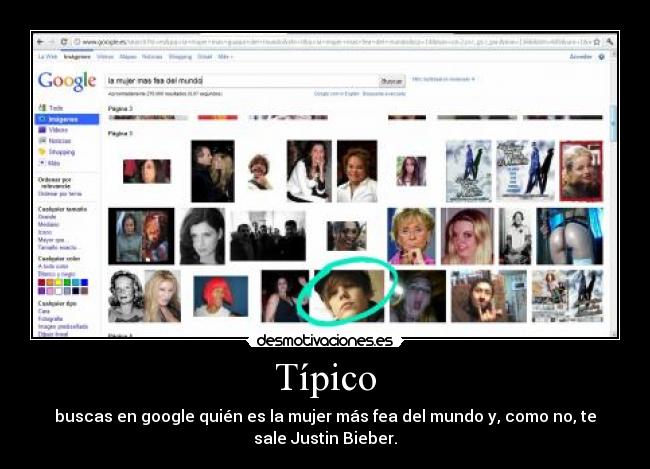Click the Acceder sign-in link

(x=580, y=57)
